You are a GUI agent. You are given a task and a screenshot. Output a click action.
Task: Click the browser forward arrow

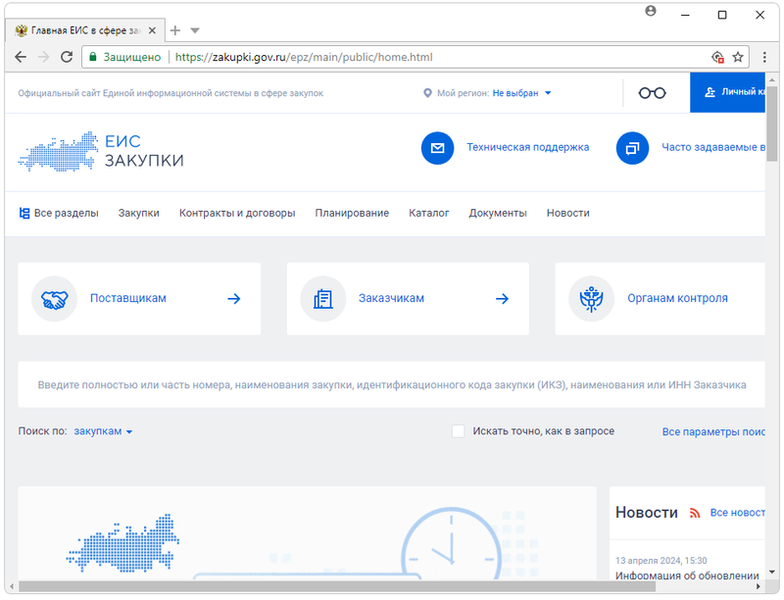(x=44, y=57)
